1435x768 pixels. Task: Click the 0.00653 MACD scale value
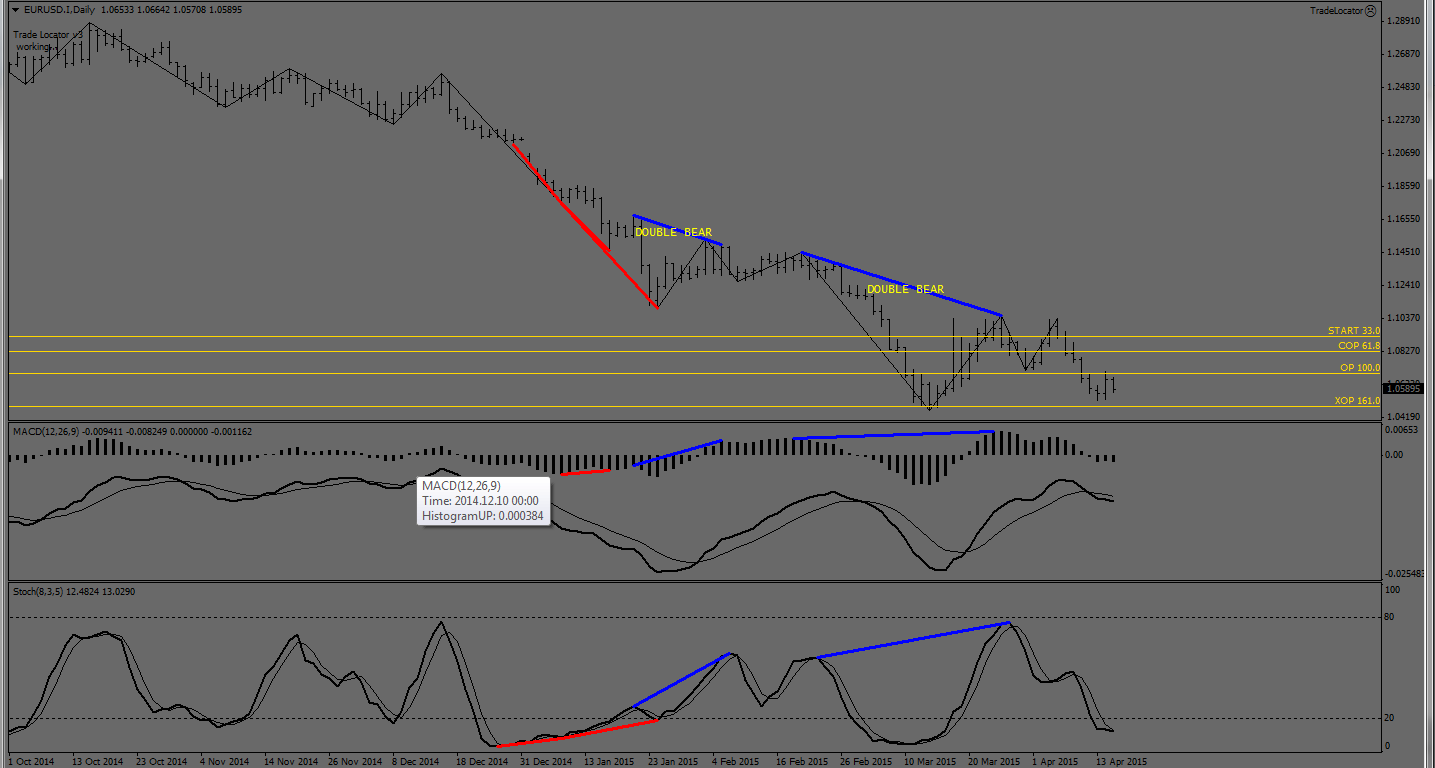1403,430
